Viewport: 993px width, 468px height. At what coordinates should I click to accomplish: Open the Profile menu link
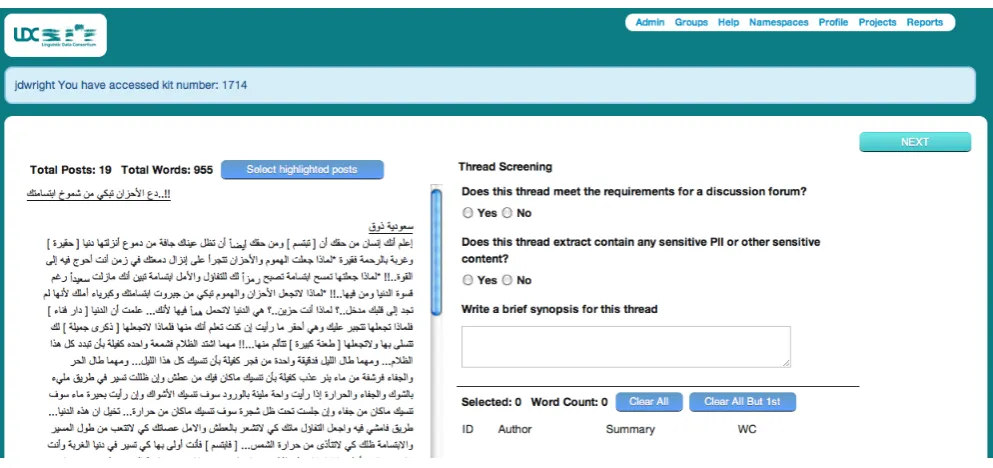833,22
